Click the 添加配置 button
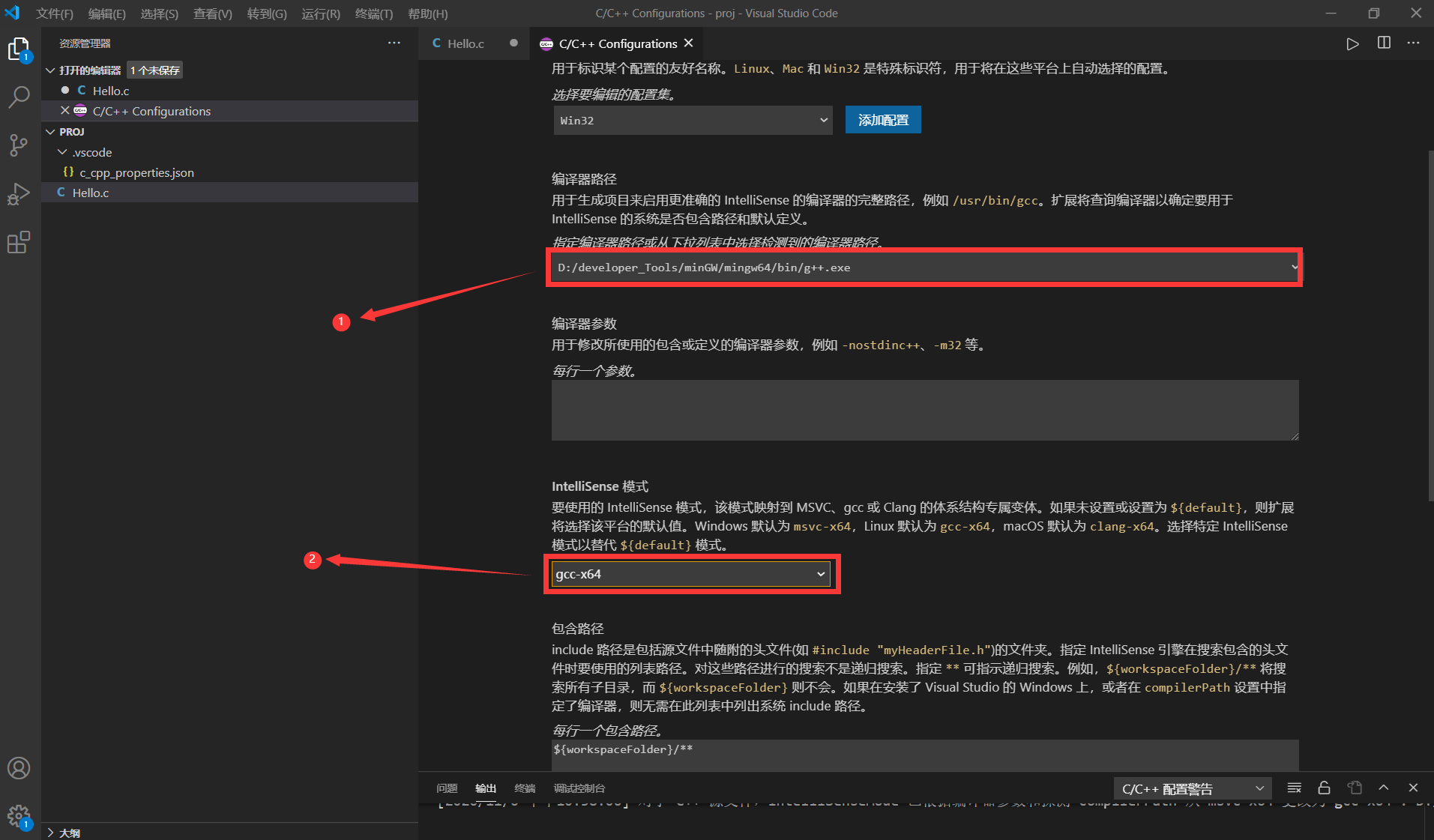Screen dimensions: 1434x840 coord(883,120)
